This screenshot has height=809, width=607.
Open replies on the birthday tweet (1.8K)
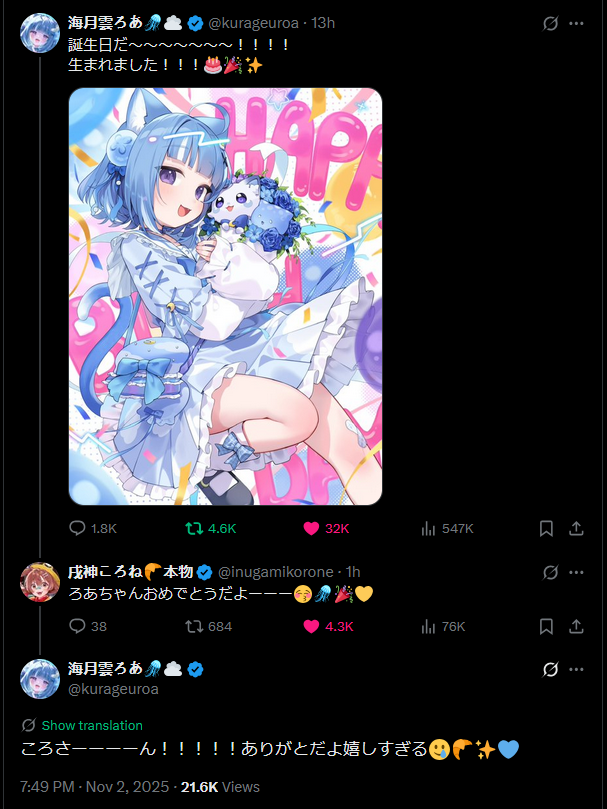(x=93, y=528)
